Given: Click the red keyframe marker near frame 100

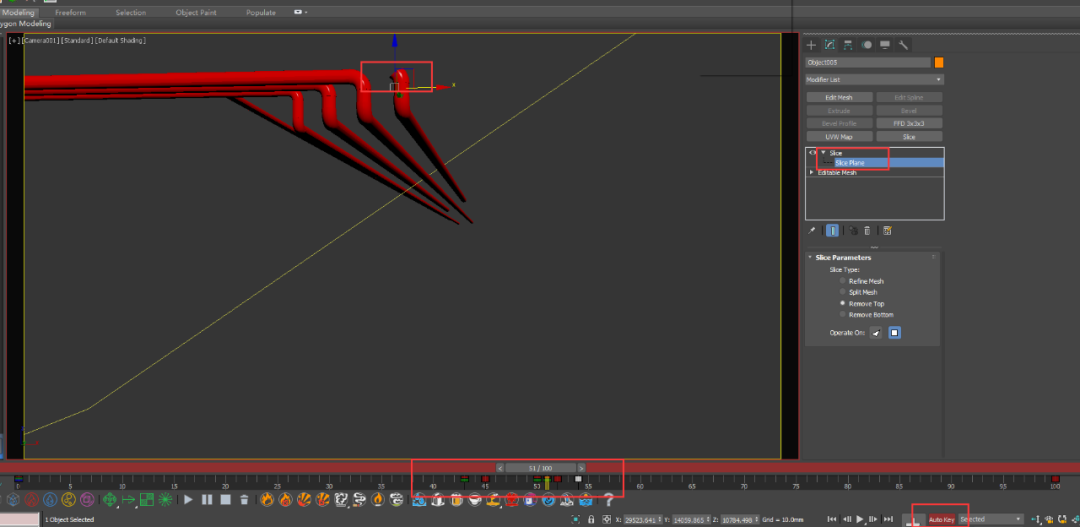Looking at the screenshot, I should click(x=1055, y=479).
